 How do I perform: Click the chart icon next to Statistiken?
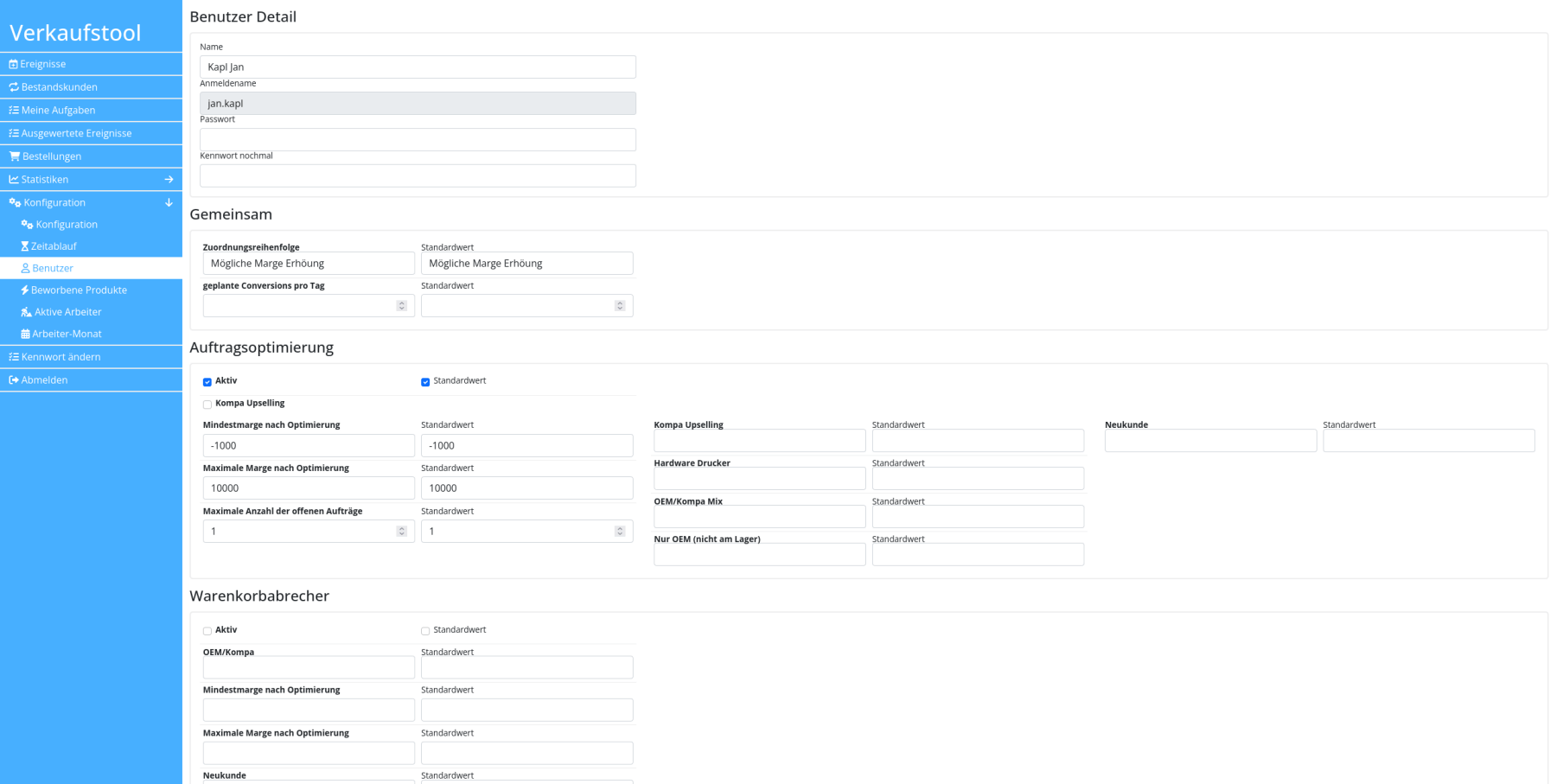point(14,180)
